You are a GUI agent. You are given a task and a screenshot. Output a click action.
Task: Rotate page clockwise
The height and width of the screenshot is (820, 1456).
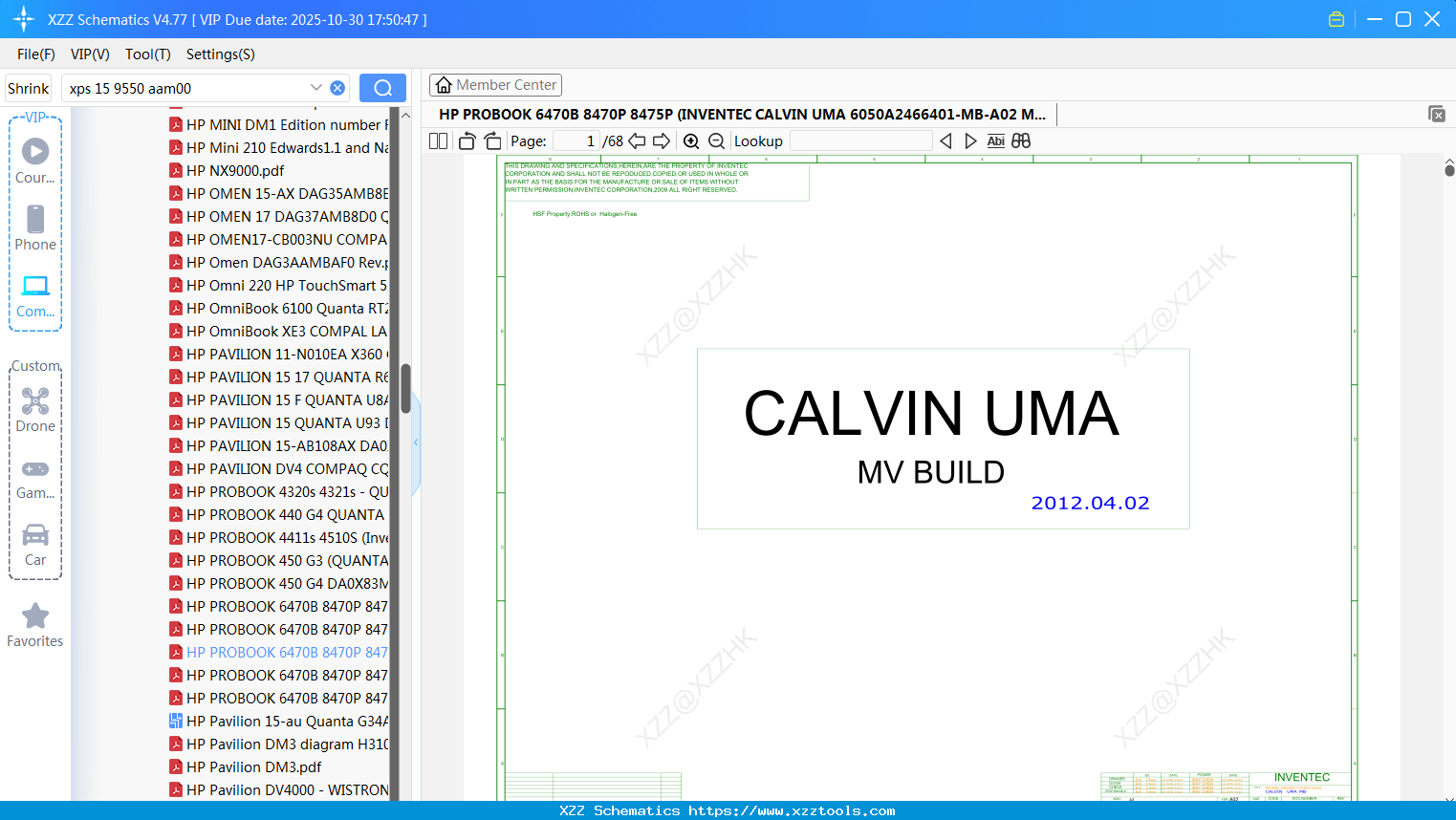tap(492, 140)
